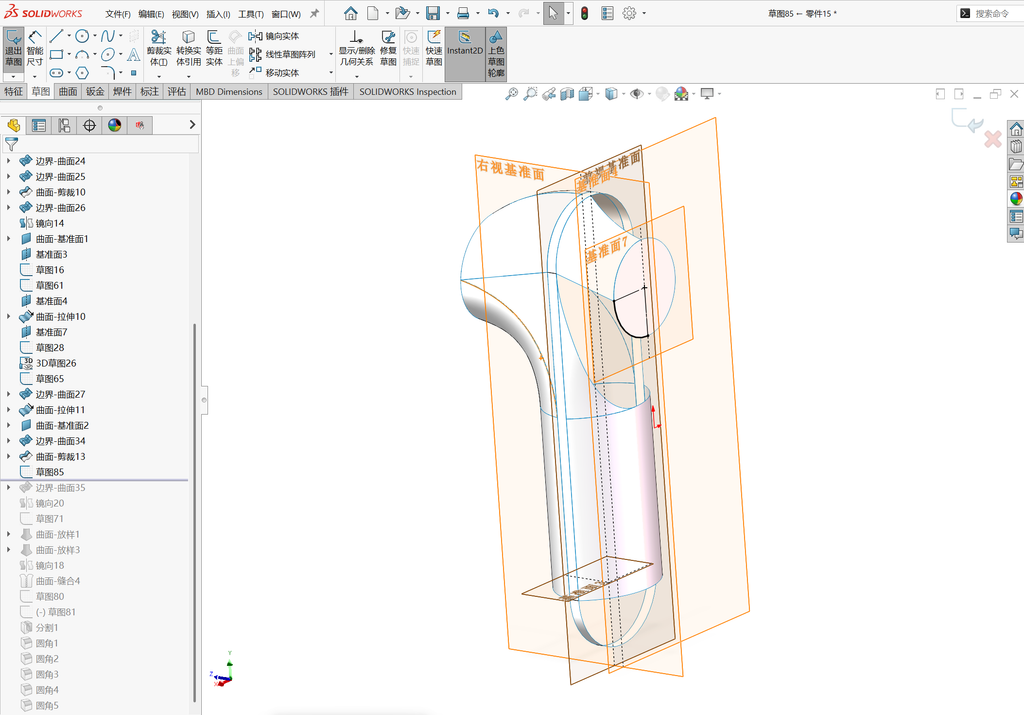Viewport: 1024px width, 715px height.
Task: Pin the menu bar with pushpin icon
Action: [x=314, y=13]
